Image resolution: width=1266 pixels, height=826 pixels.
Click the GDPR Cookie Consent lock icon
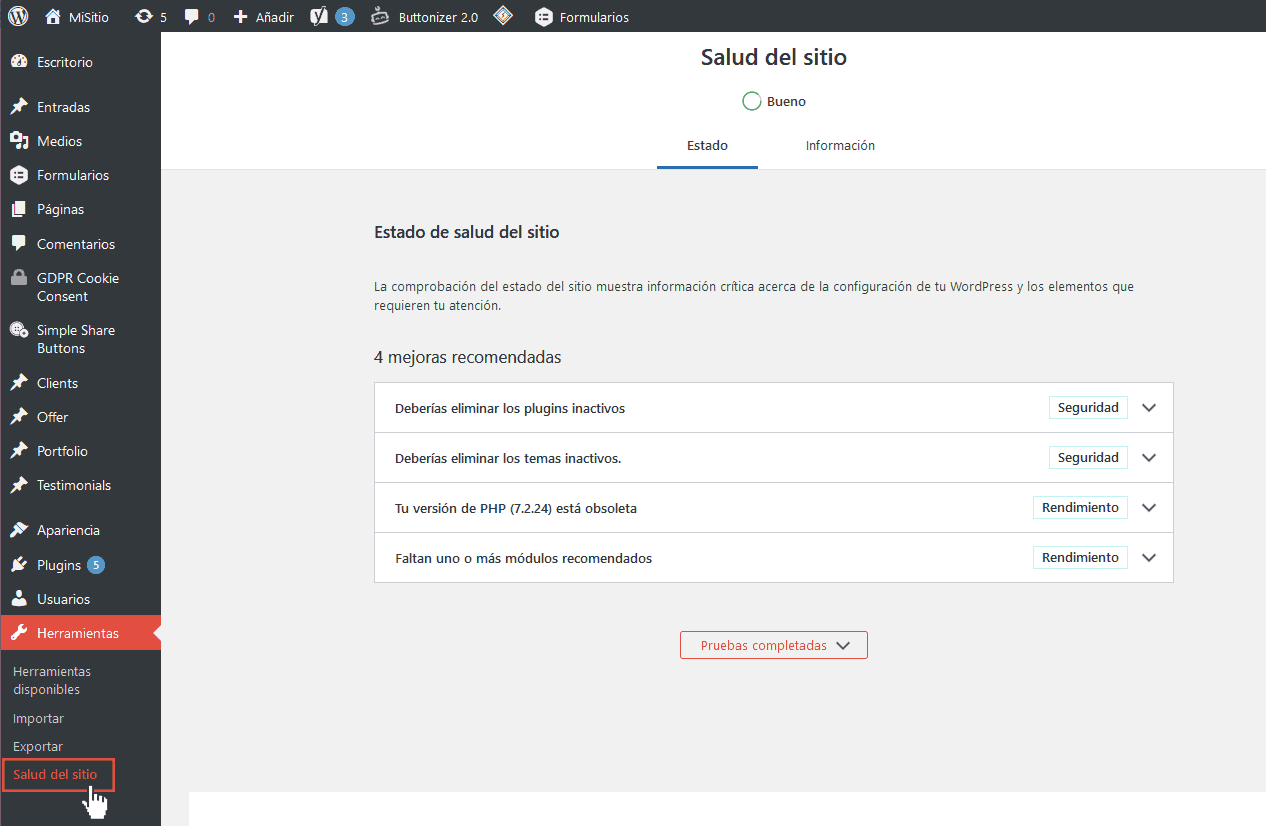[x=19, y=278]
